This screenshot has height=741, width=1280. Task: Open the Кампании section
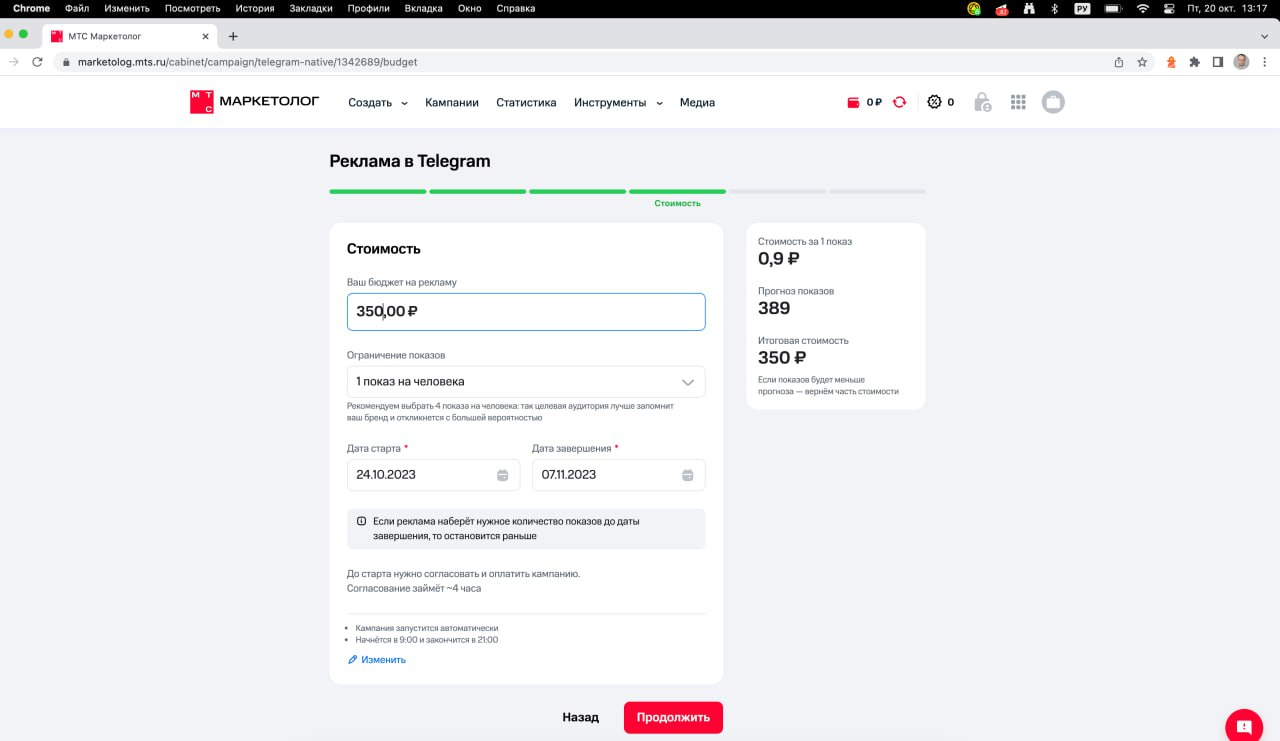click(x=452, y=102)
